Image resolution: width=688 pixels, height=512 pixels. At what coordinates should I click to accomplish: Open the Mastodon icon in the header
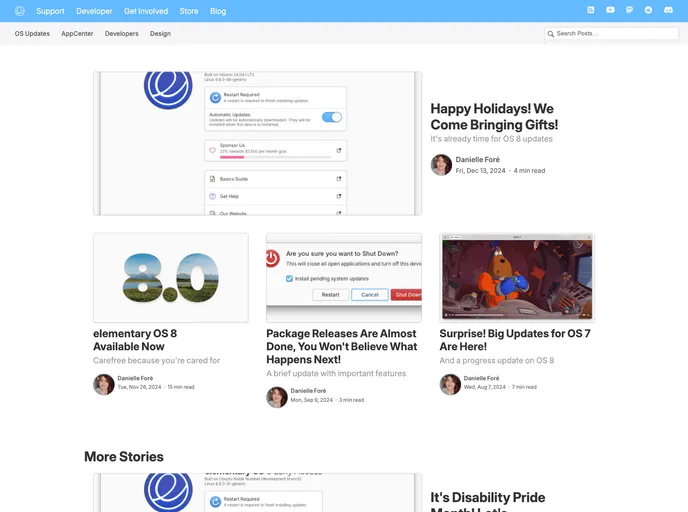(629, 10)
